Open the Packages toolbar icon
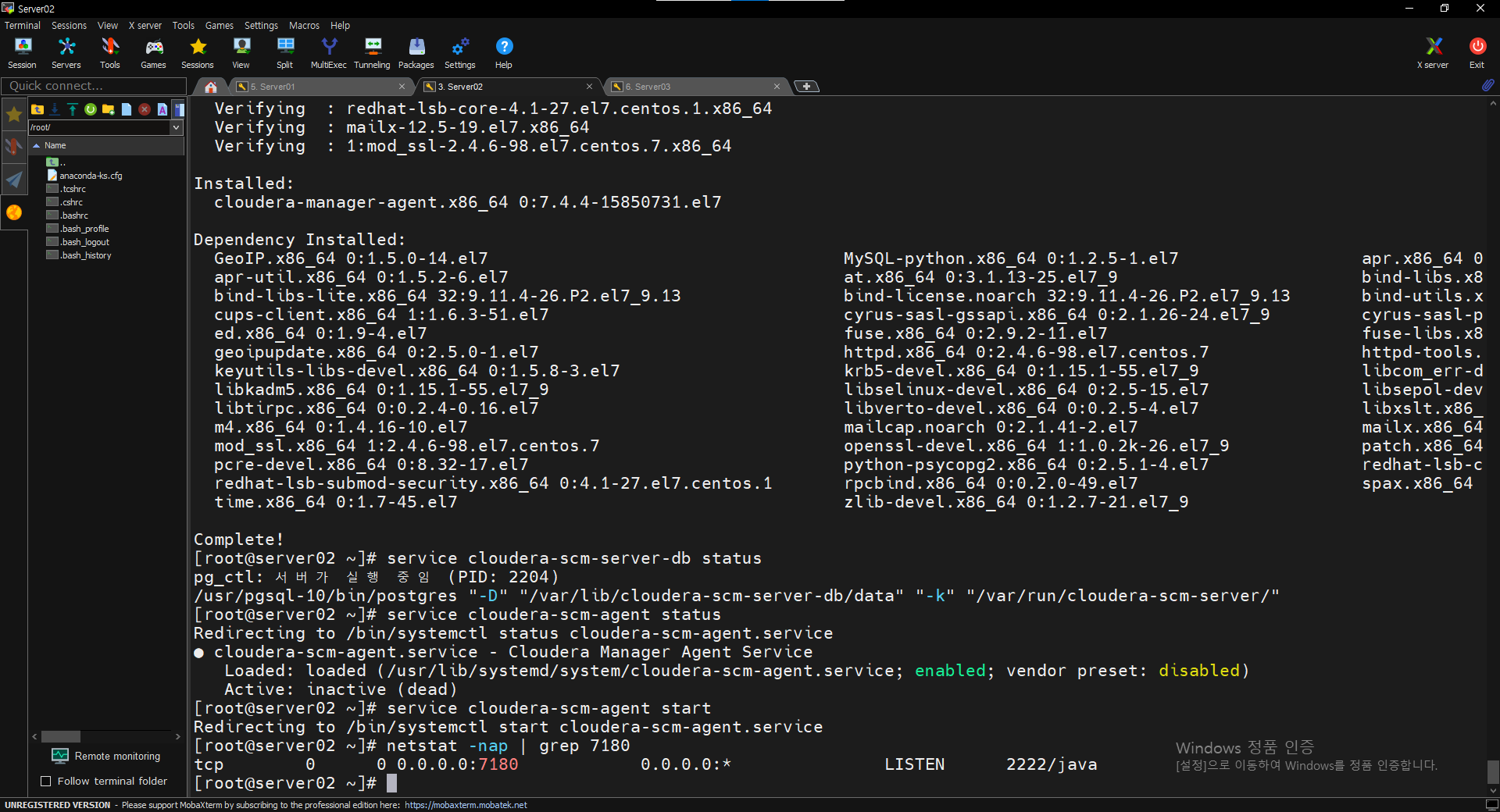Screen dimensions: 1500x812 point(416,53)
